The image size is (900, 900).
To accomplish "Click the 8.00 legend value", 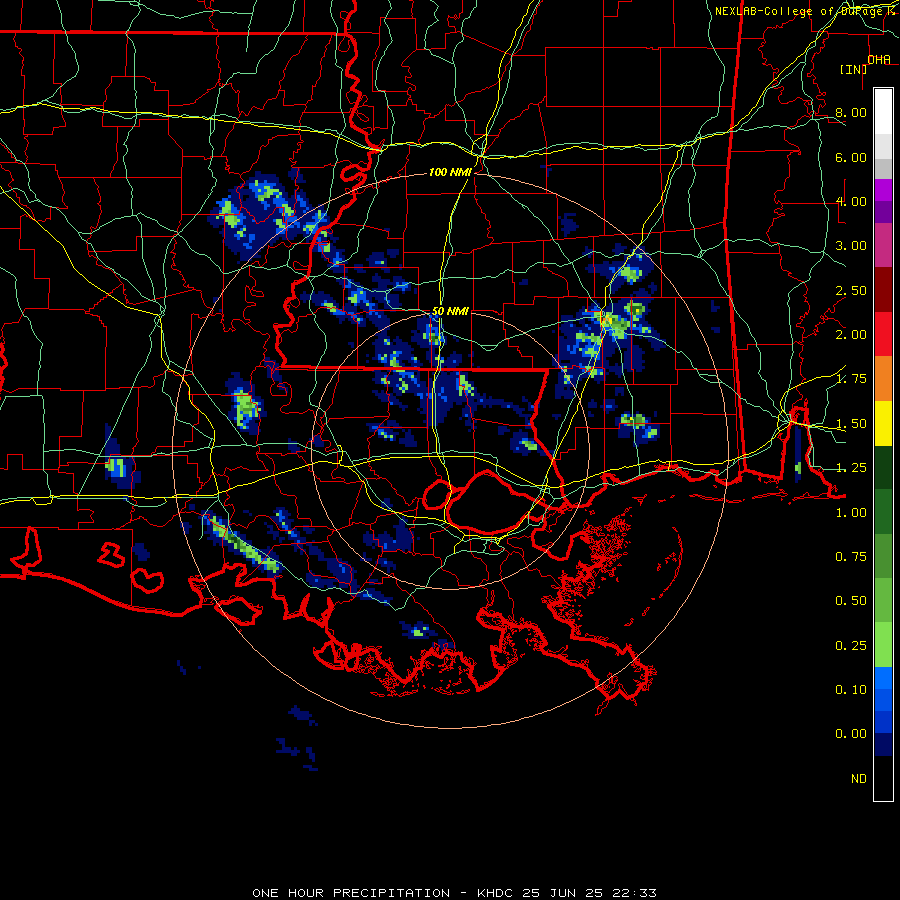I will pyautogui.click(x=851, y=112).
